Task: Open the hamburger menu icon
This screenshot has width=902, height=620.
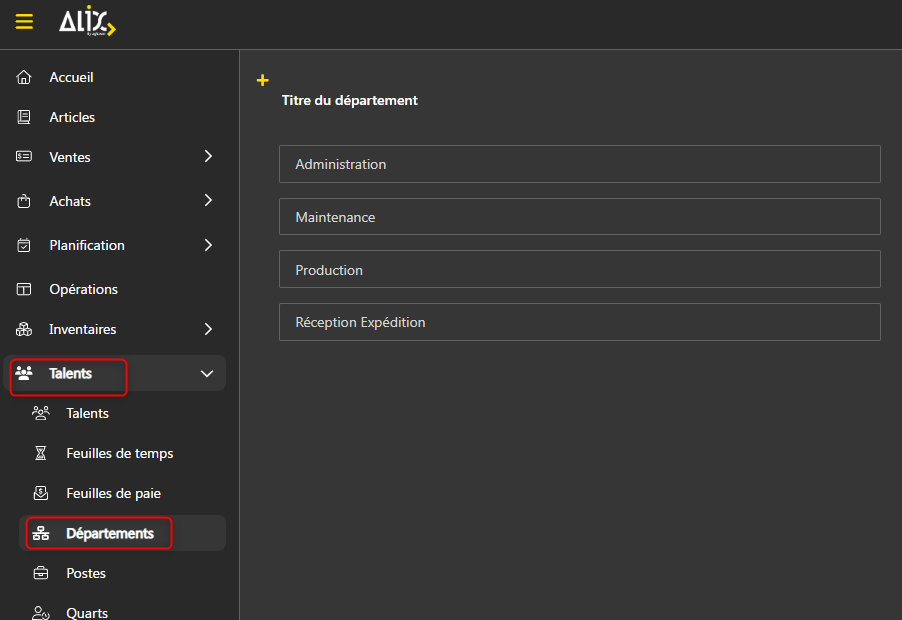Action: [24, 22]
